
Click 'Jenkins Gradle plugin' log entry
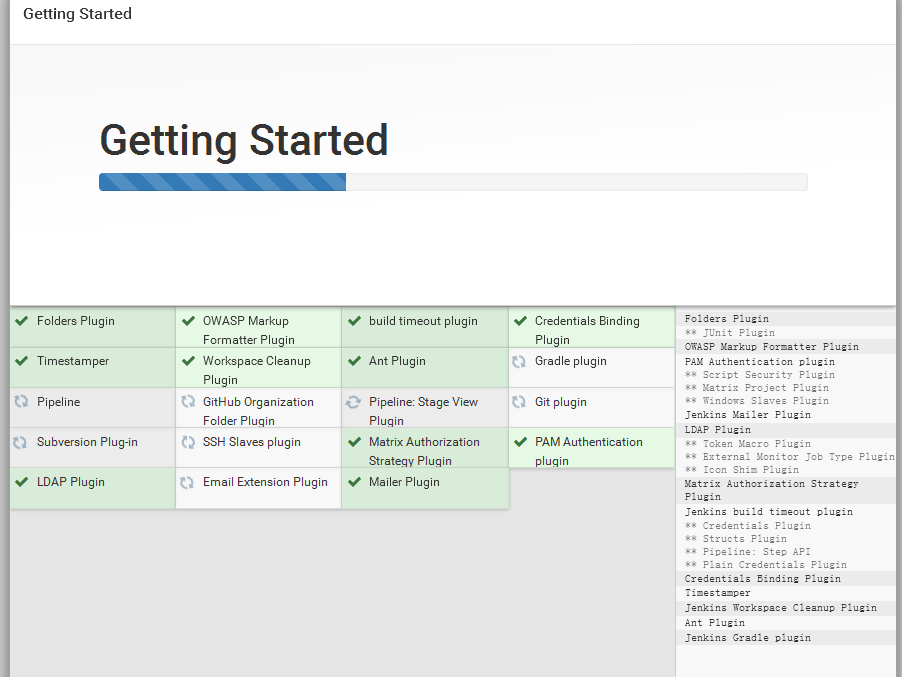pos(748,638)
